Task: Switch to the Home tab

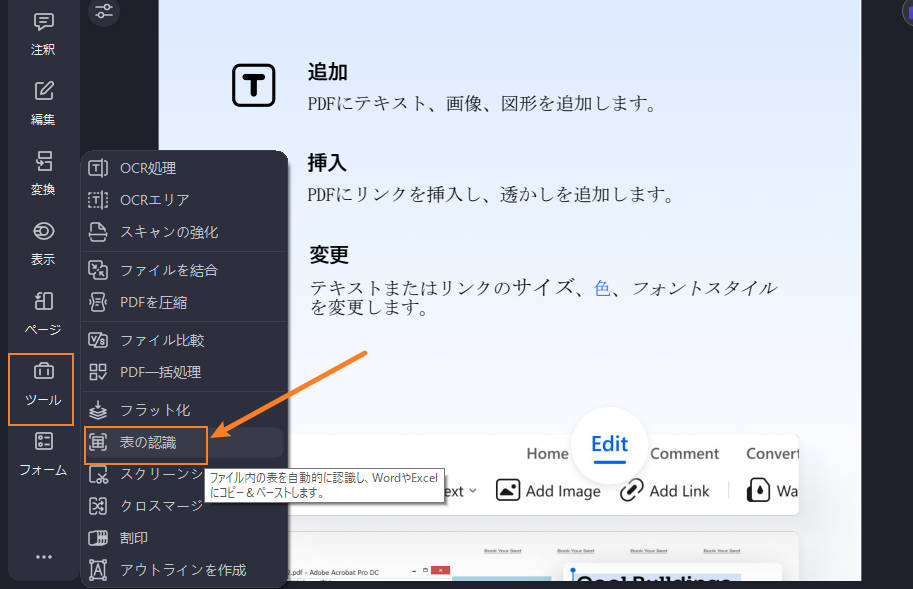Action: [547, 453]
